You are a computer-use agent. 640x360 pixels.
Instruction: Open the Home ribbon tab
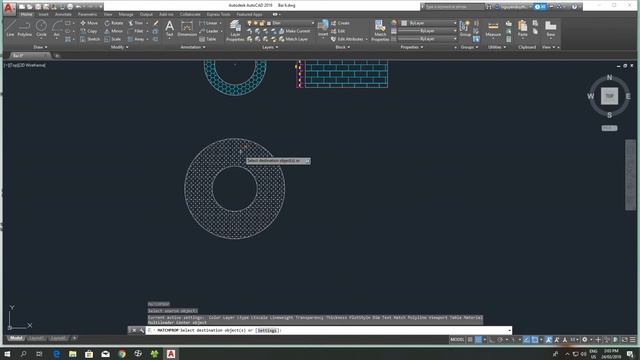(27, 14)
